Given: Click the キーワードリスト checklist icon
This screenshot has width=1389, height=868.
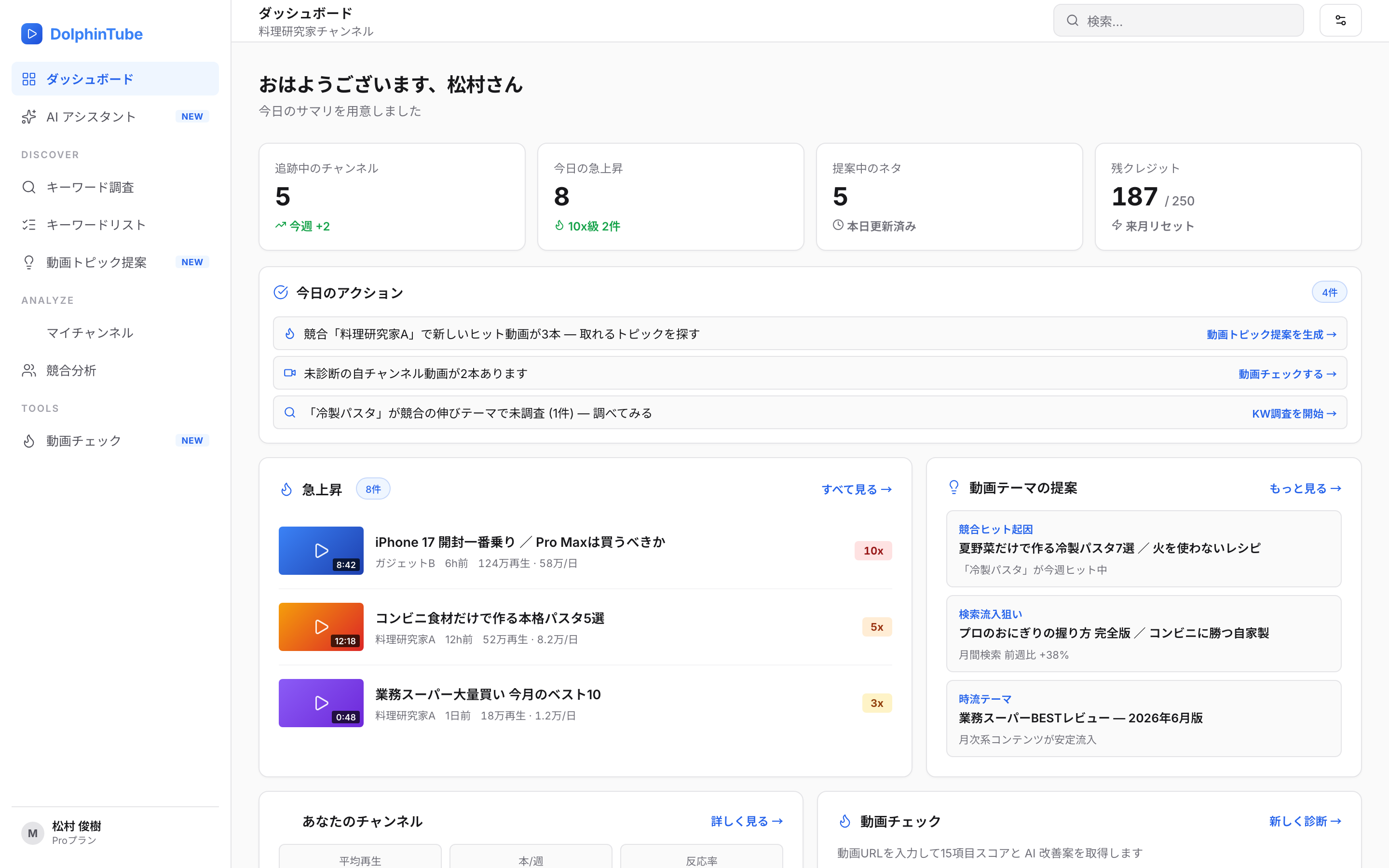Looking at the screenshot, I should click(x=29, y=224).
